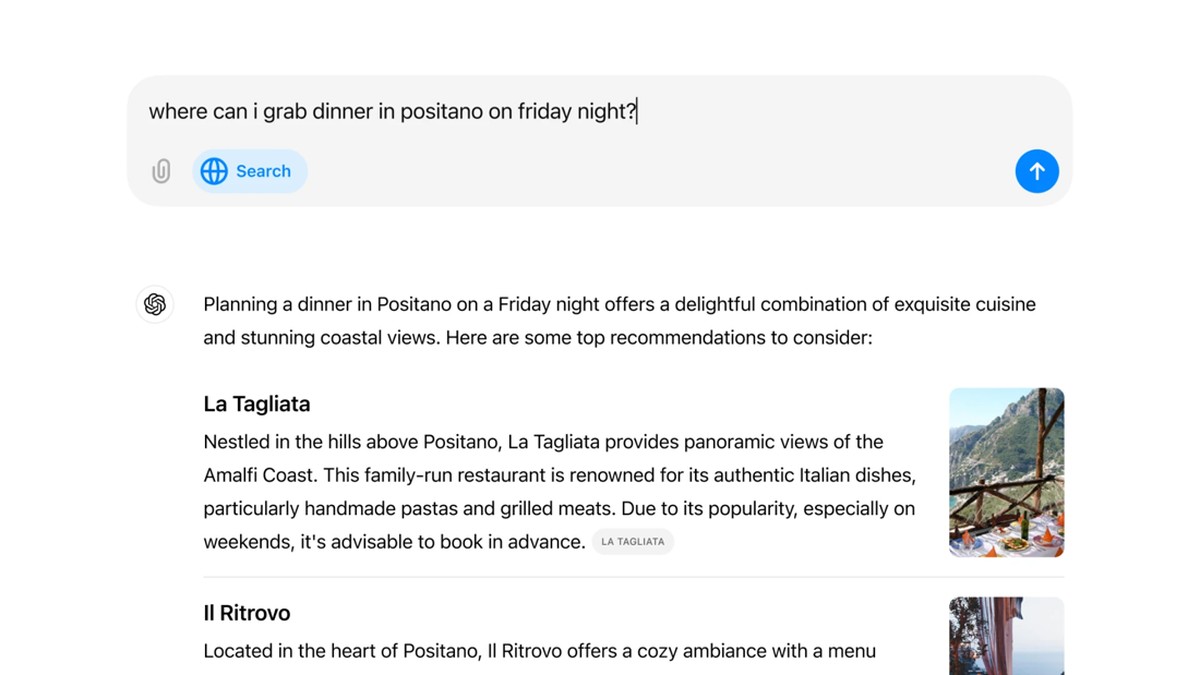Click the 'handmade pastas and grilled meats' line
This screenshot has height=675, width=1200.
point(559,509)
